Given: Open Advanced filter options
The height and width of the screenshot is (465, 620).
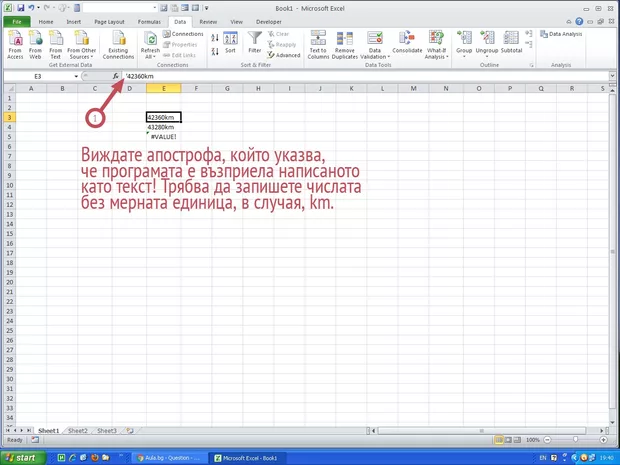Looking at the screenshot, I should (x=284, y=55).
